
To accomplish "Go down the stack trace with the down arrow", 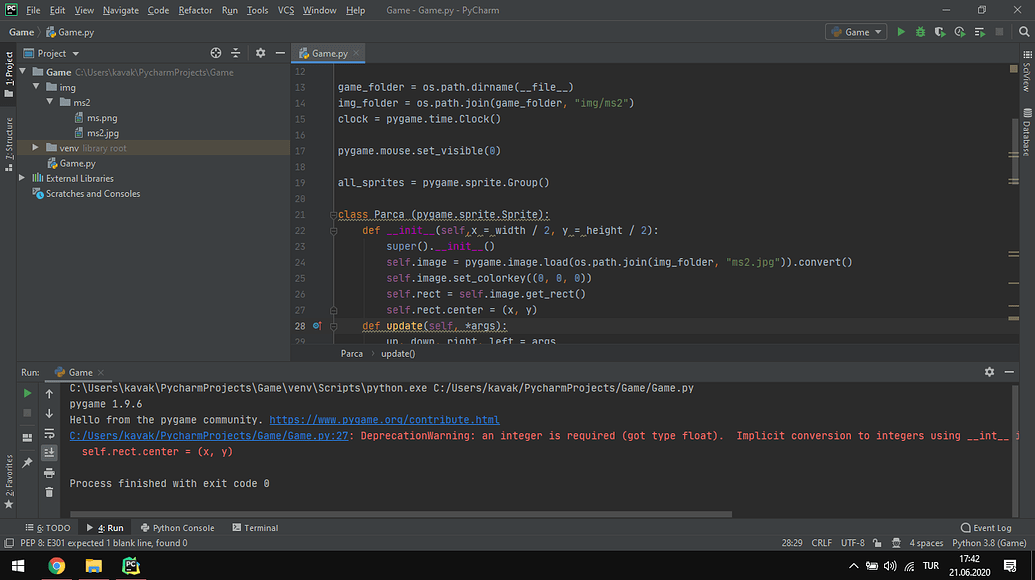I will tap(50, 414).
